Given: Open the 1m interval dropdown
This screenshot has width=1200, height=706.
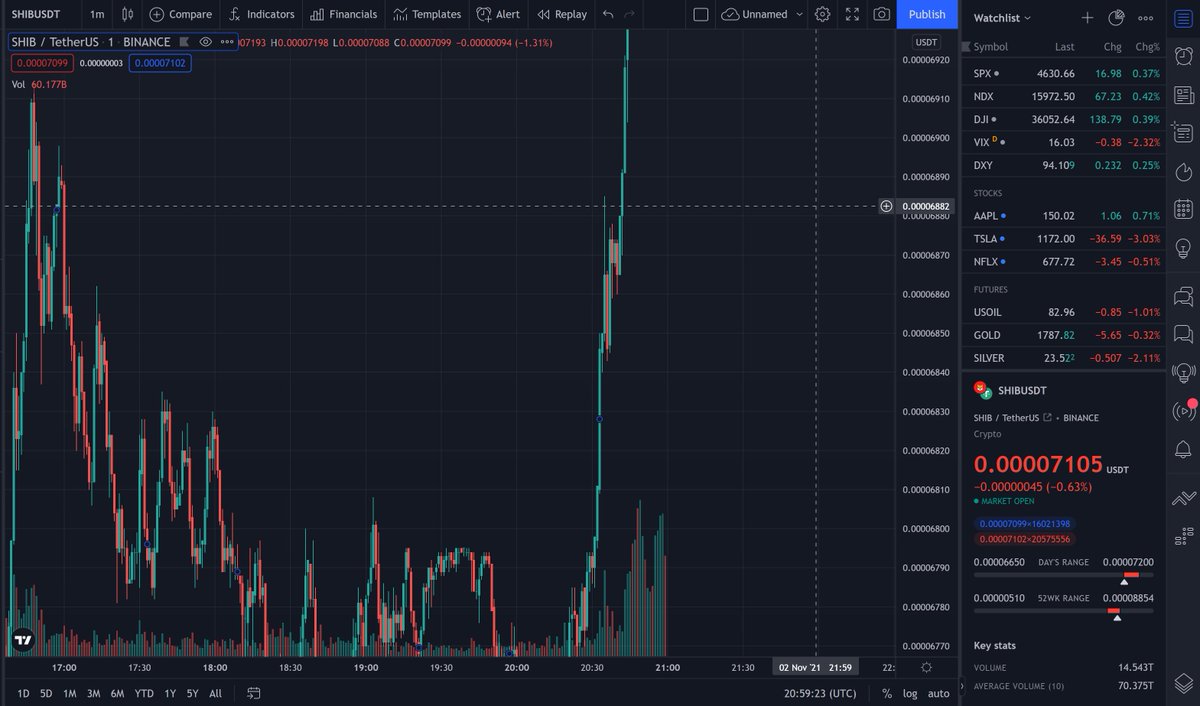Looking at the screenshot, I should [x=97, y=14].
